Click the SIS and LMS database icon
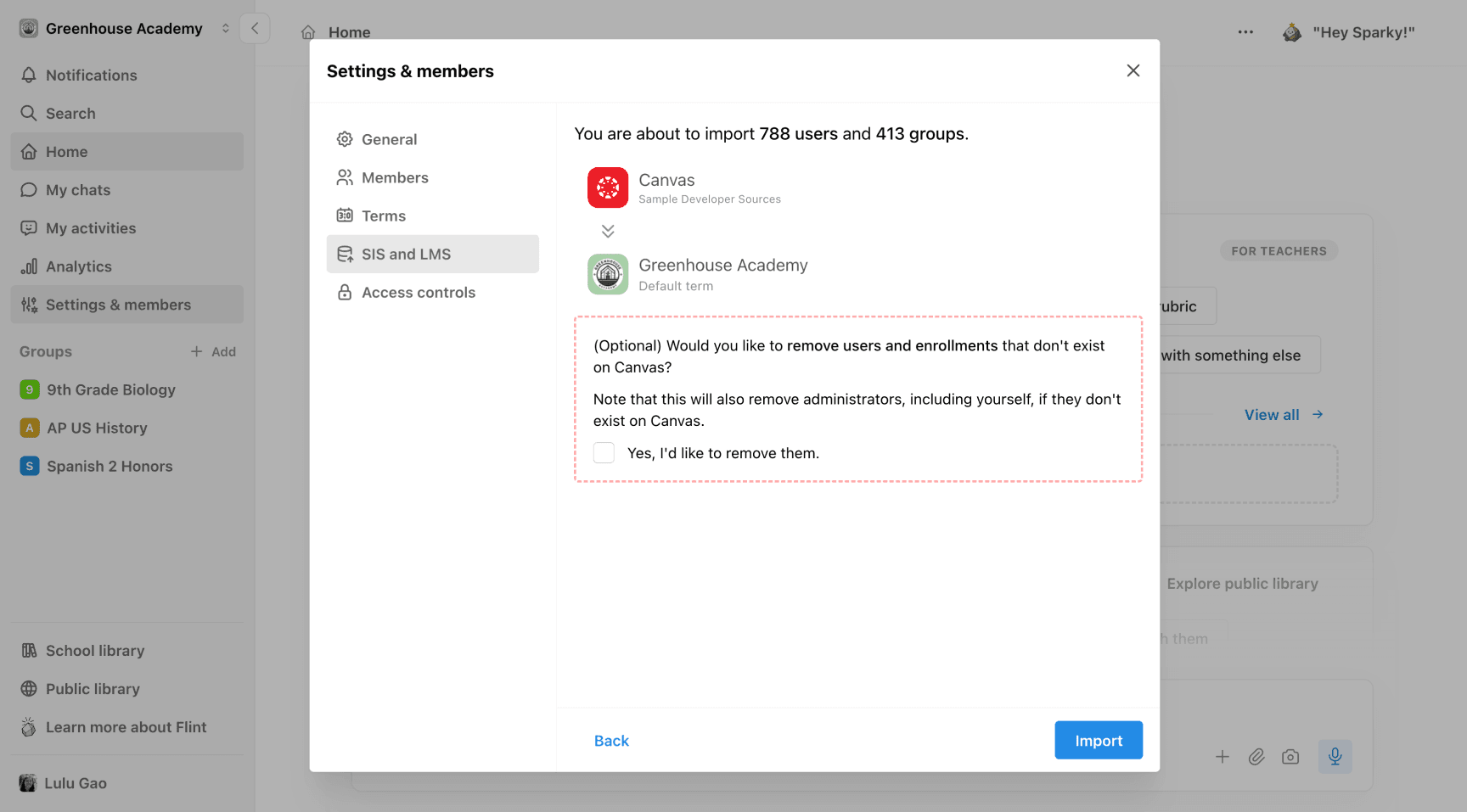Screen dimensions: 1467x812 (x=345, y=254)
